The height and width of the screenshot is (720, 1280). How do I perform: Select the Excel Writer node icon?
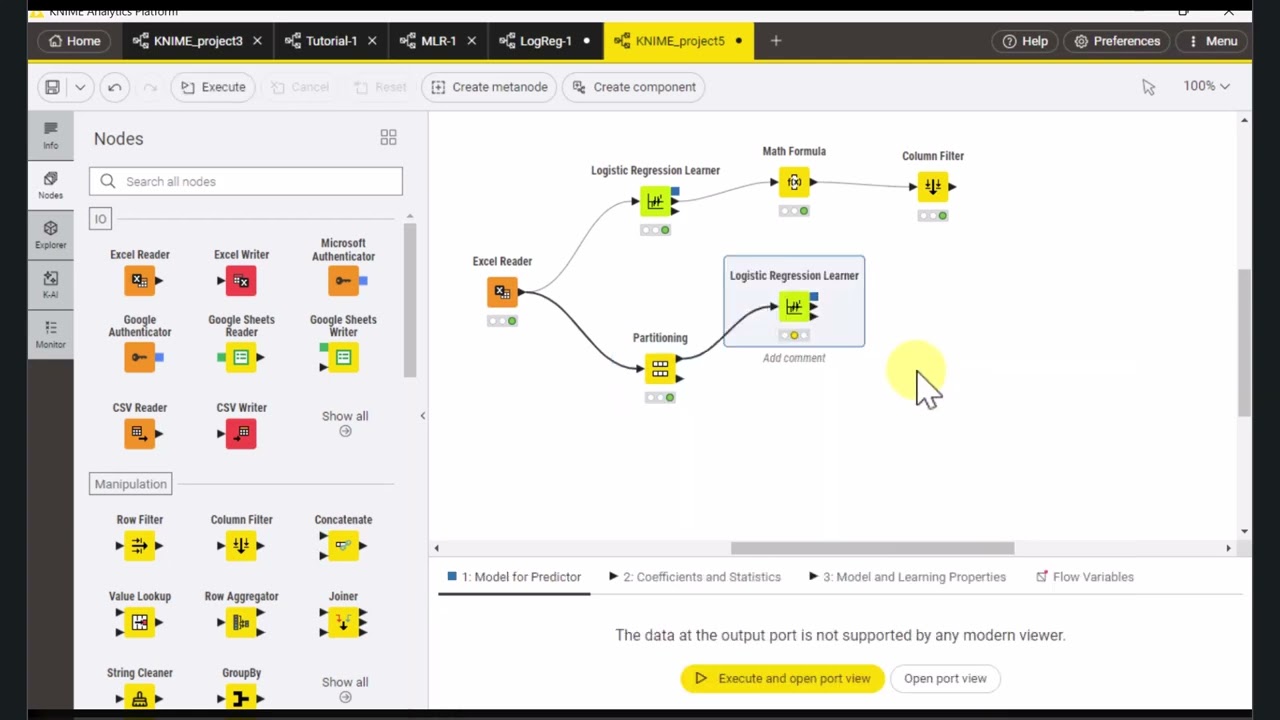pos(241,281)
